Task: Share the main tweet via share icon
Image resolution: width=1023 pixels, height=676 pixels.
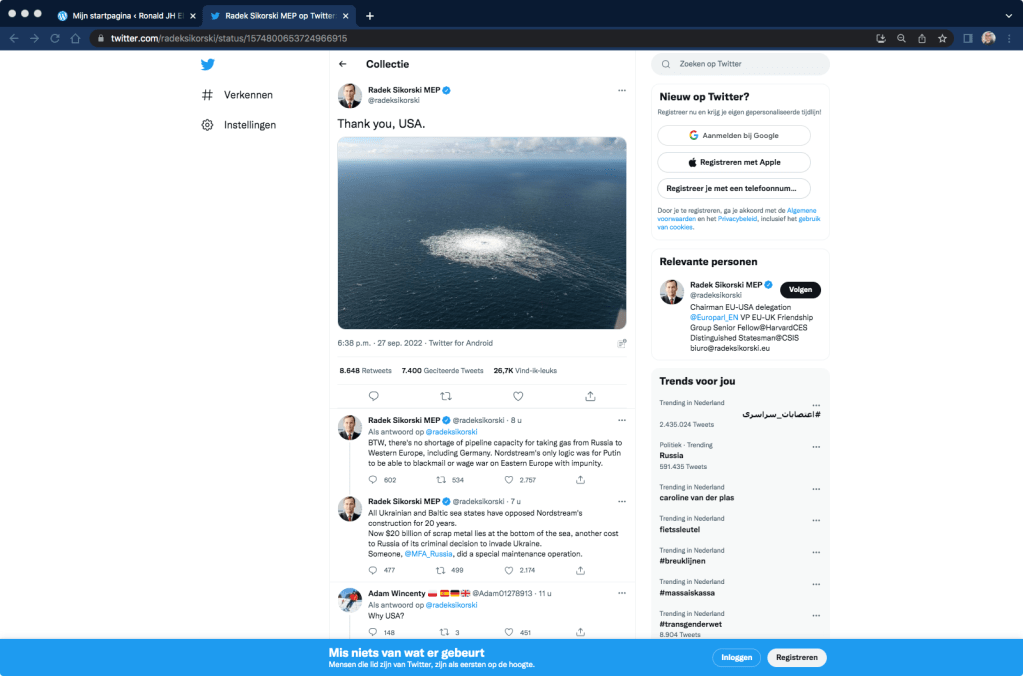Action: coord(590,396)
